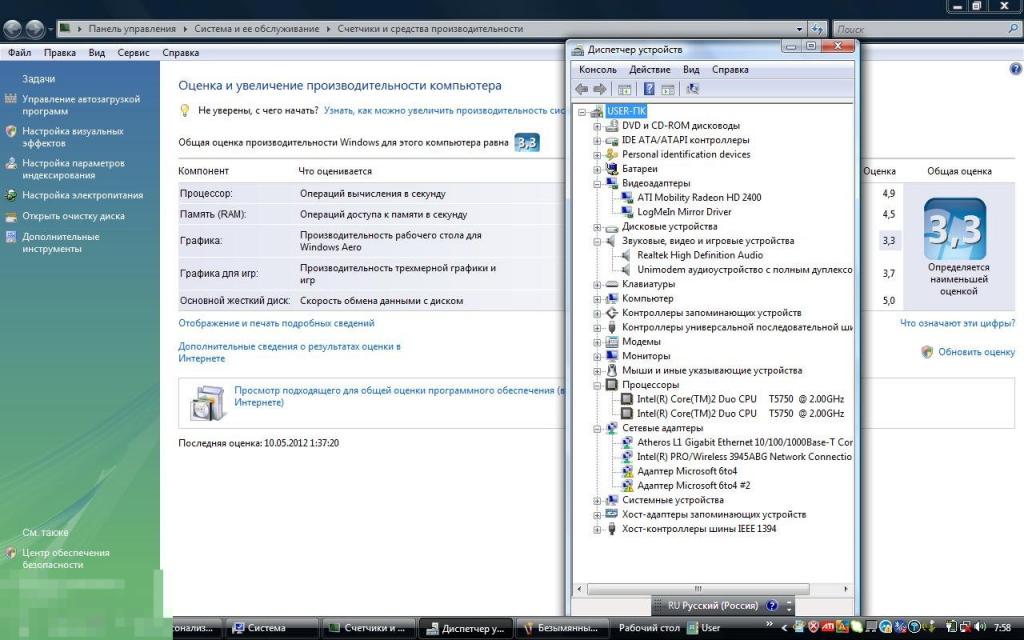1024x640 pixels.
Task: Click the Forward arrow in Device Manager toolbar
Action: pos(600,89)
